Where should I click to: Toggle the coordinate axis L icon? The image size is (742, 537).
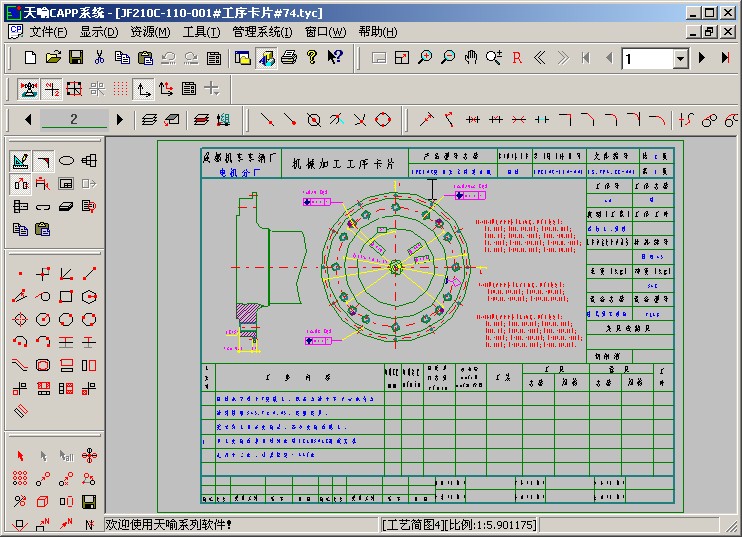tap(143, 88)
